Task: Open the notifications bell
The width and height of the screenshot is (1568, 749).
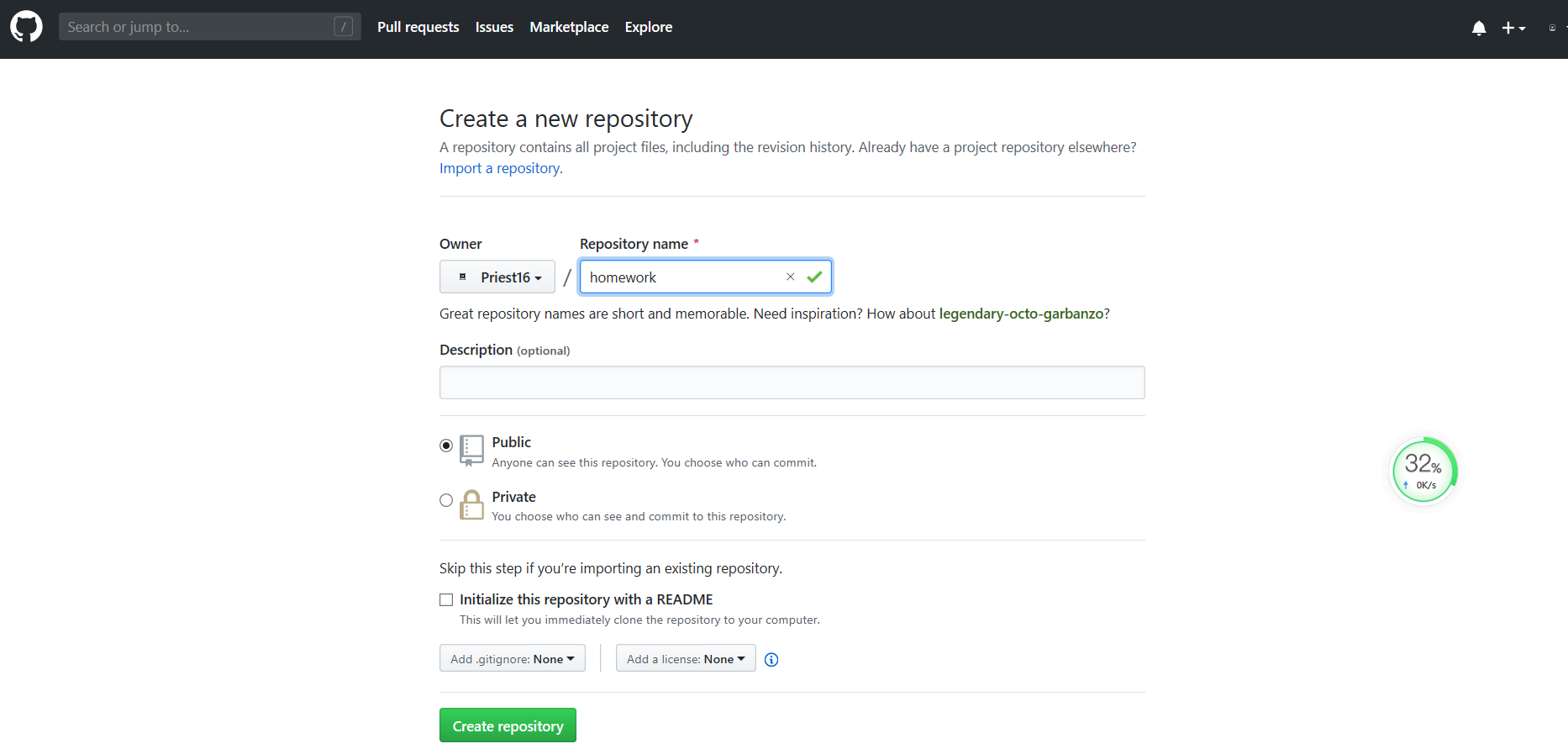Action: (x=1479, y=29)
